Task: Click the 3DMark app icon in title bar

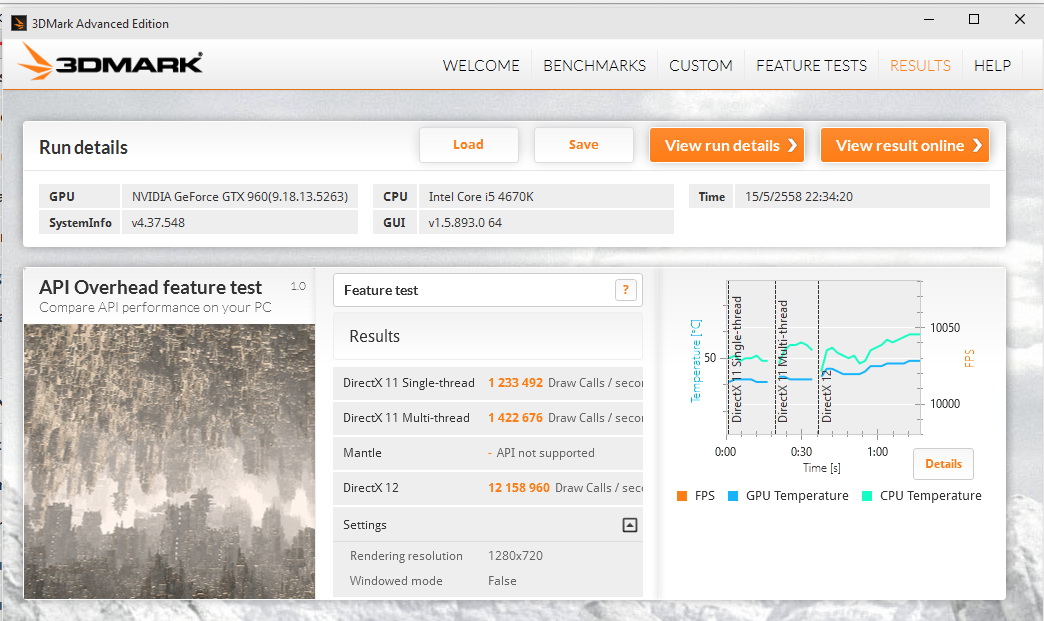Action: (x=19, y=23)
